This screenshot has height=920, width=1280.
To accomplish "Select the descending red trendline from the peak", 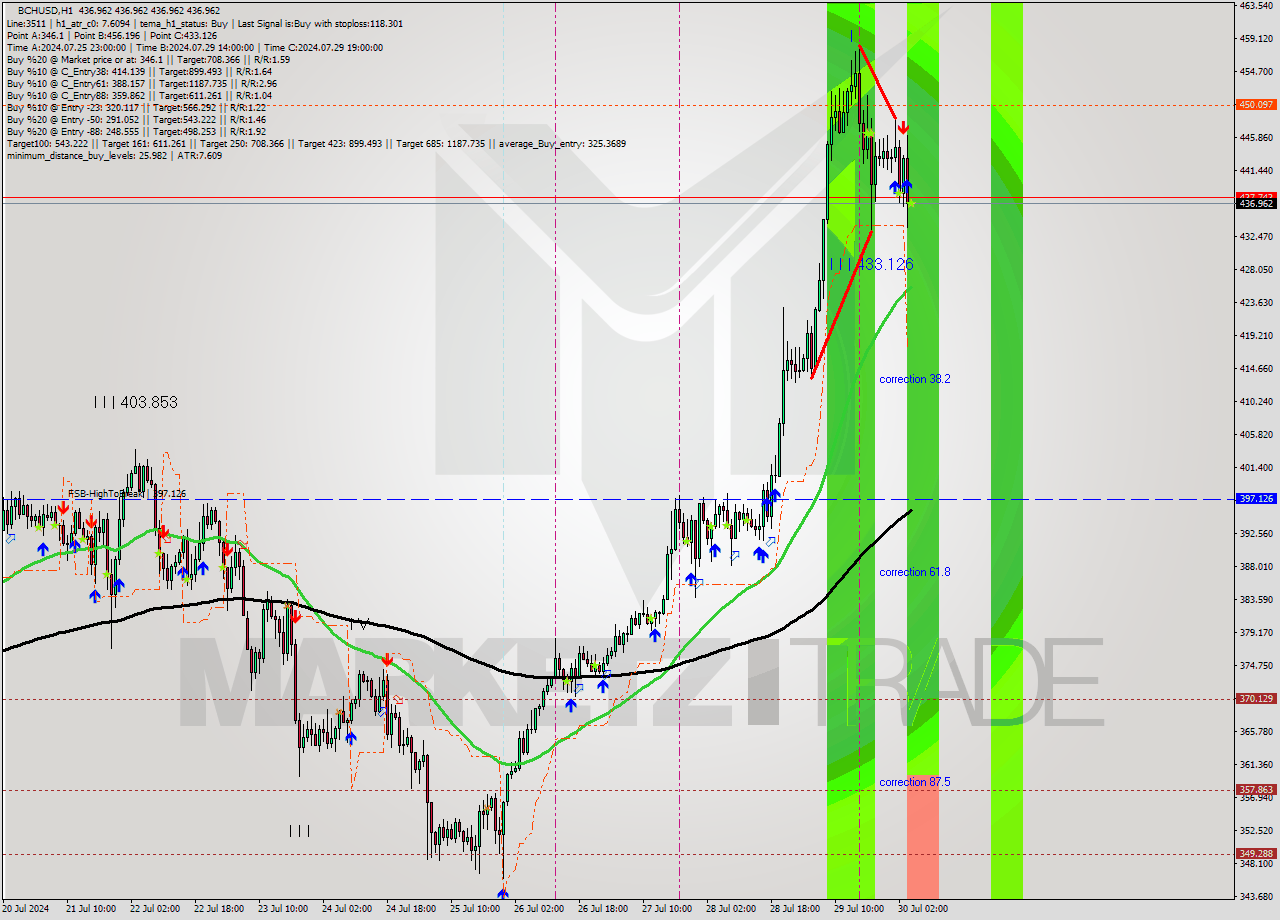I will [878, 83].
